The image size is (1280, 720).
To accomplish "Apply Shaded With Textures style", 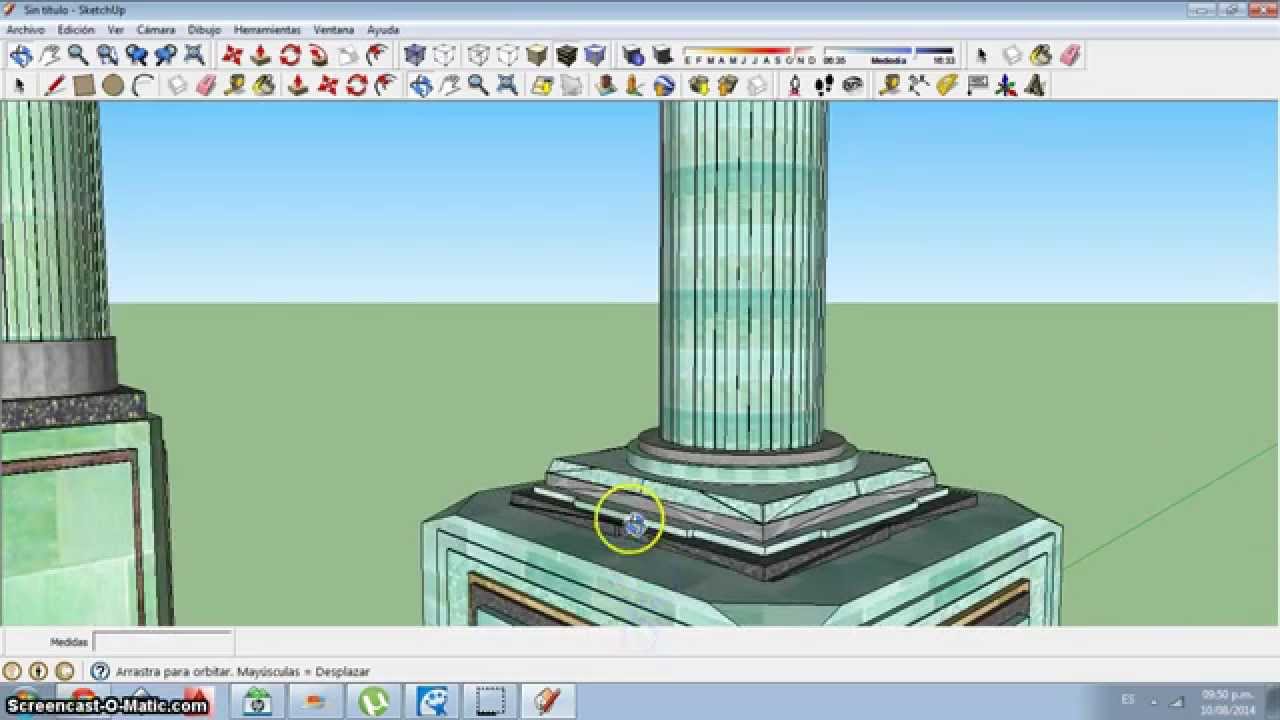I will click(x=566, y=55).
